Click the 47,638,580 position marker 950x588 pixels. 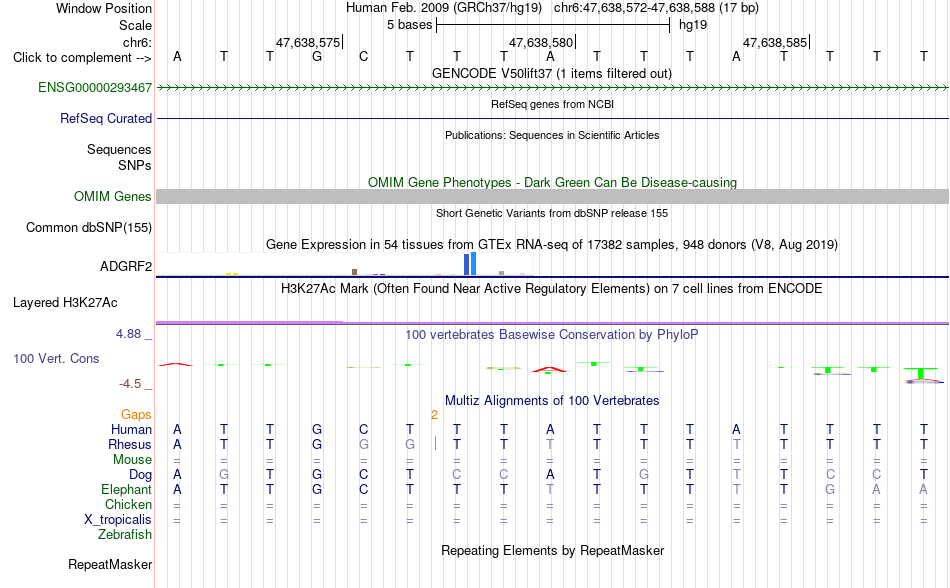tap(542, 42)
